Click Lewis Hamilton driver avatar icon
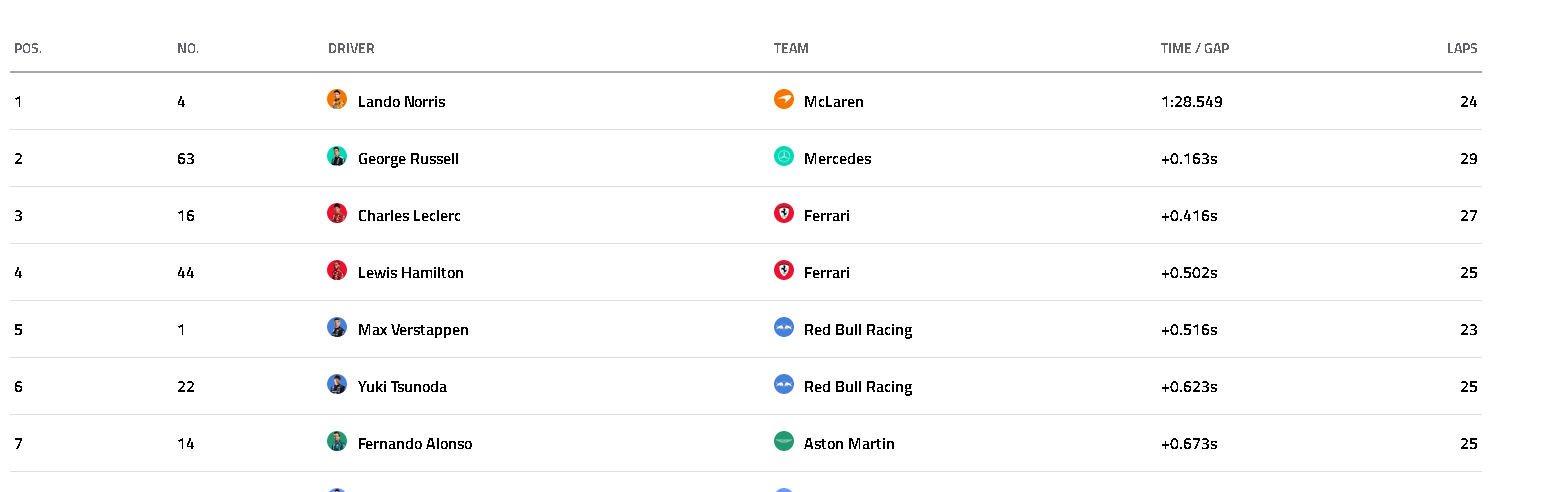1542x492 pixels. [x=337, y=270]
